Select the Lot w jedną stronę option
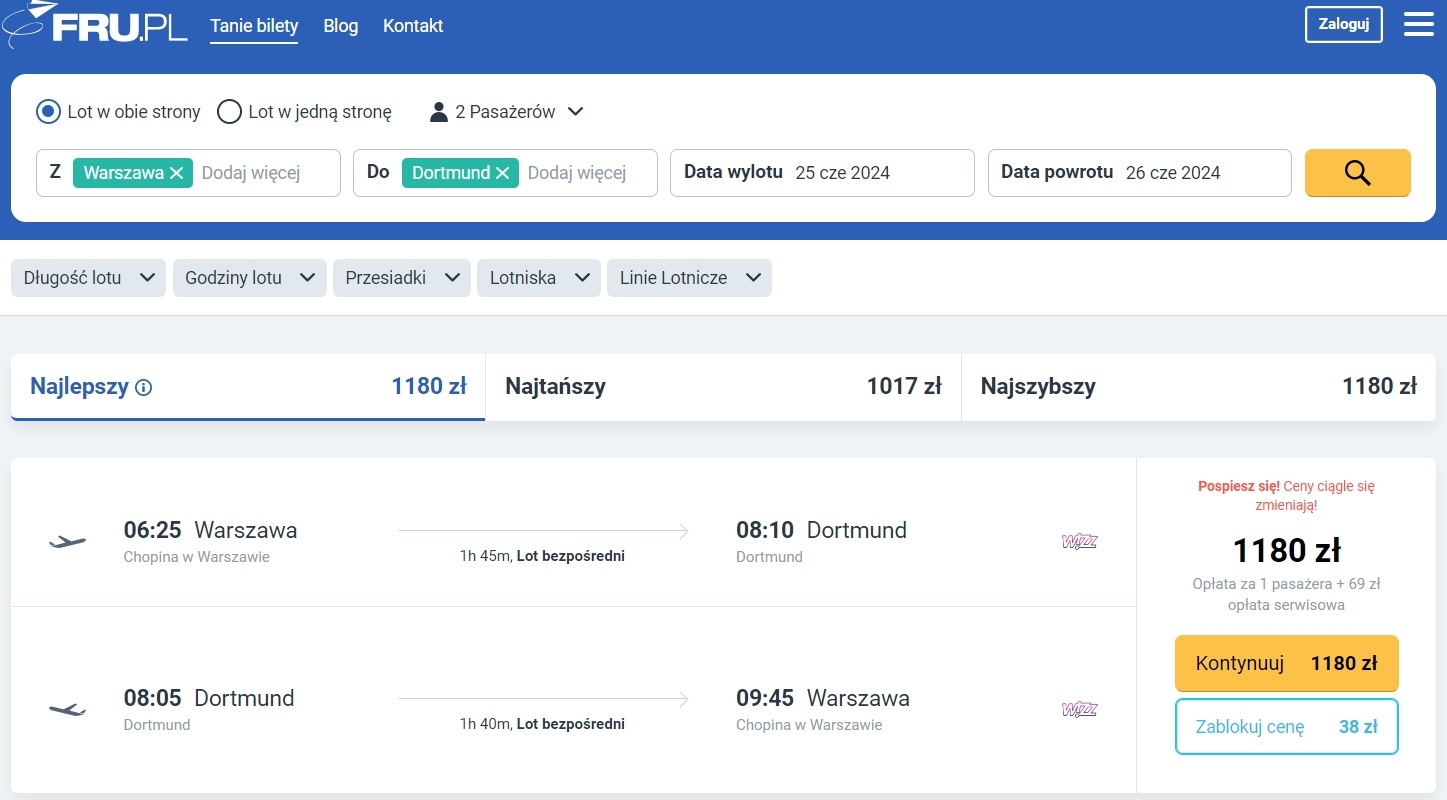 [230, 112]
